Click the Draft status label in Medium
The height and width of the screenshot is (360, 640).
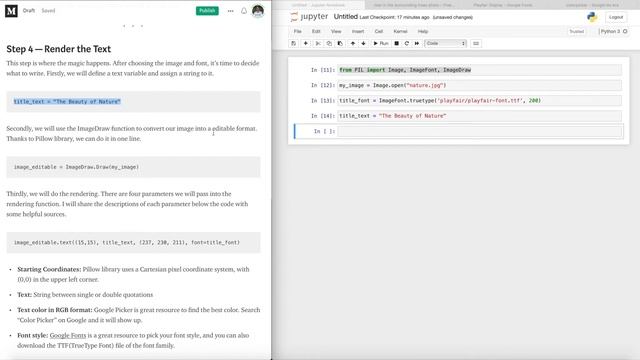(x=29, y=11)
